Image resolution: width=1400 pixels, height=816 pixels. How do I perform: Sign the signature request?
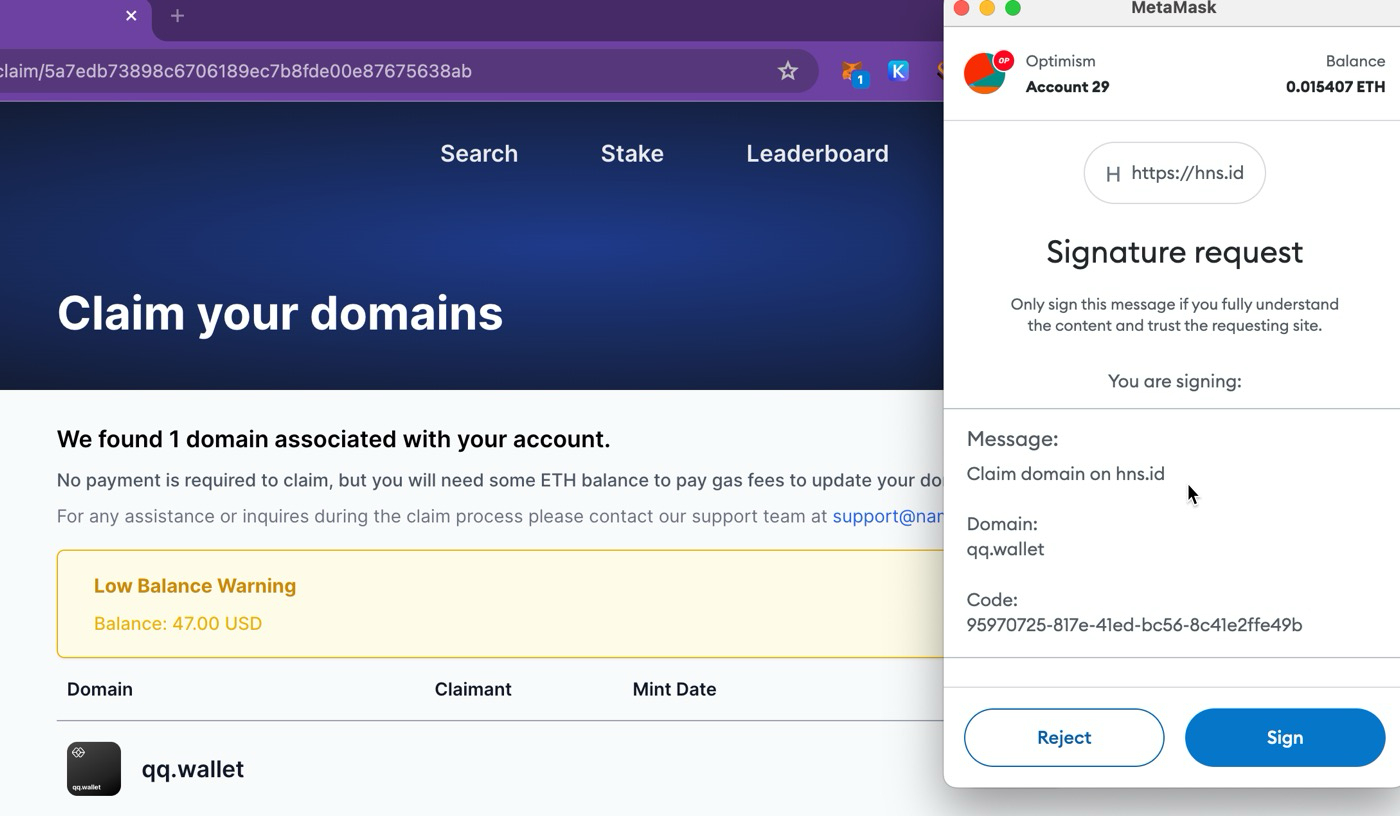click(1285, 737)
